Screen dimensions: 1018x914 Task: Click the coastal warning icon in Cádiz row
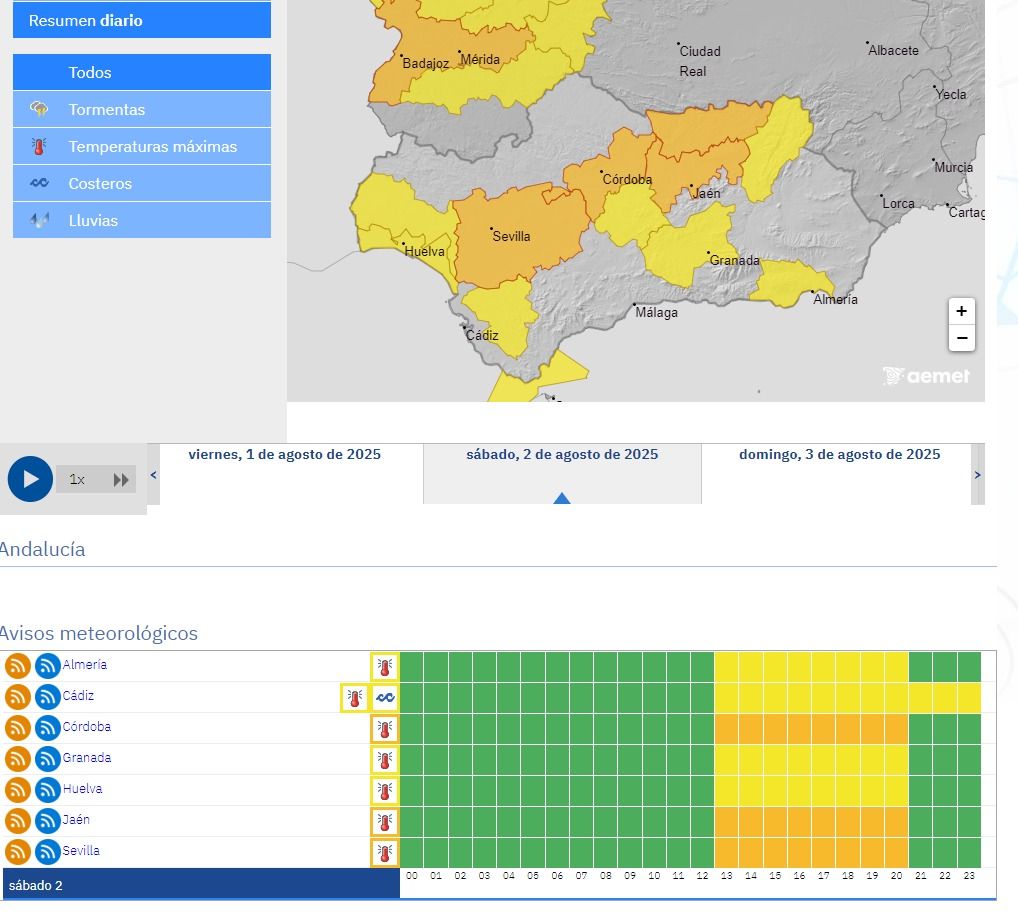[x=385, y=698]
